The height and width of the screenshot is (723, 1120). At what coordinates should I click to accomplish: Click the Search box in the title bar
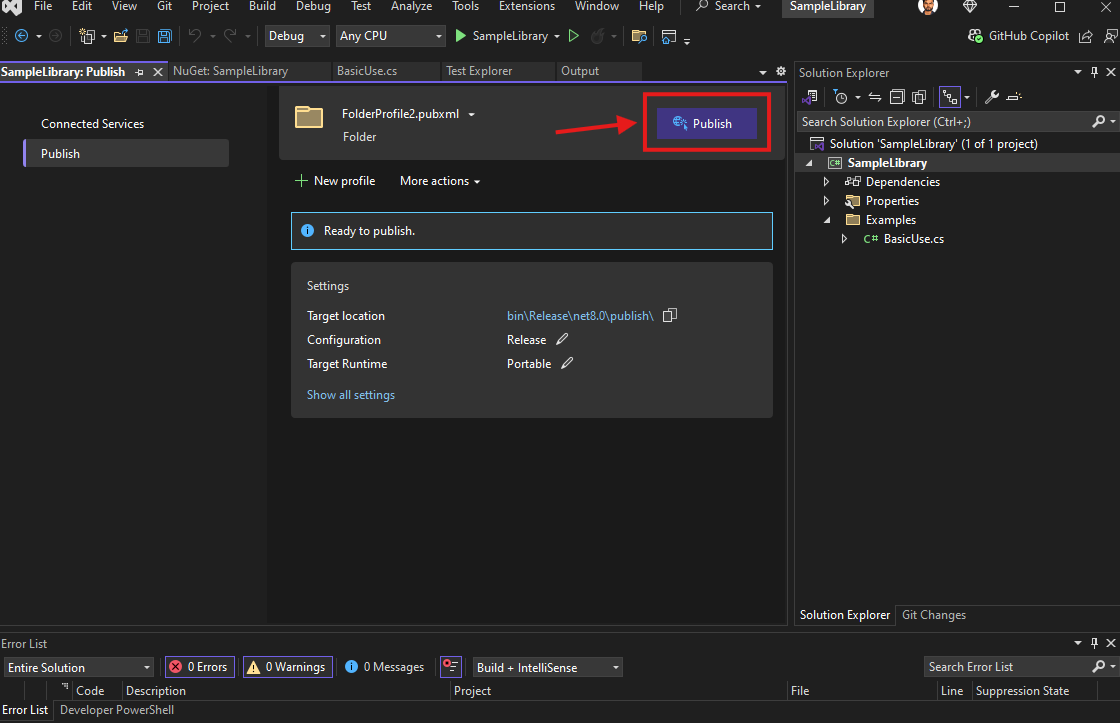click(729, 6)
